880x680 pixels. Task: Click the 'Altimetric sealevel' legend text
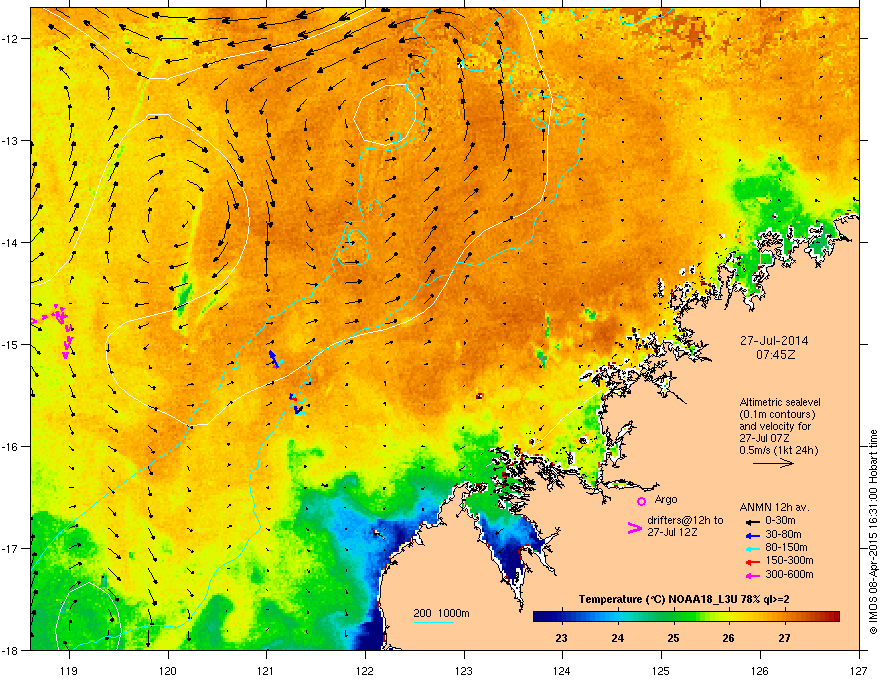click(780, 402)
